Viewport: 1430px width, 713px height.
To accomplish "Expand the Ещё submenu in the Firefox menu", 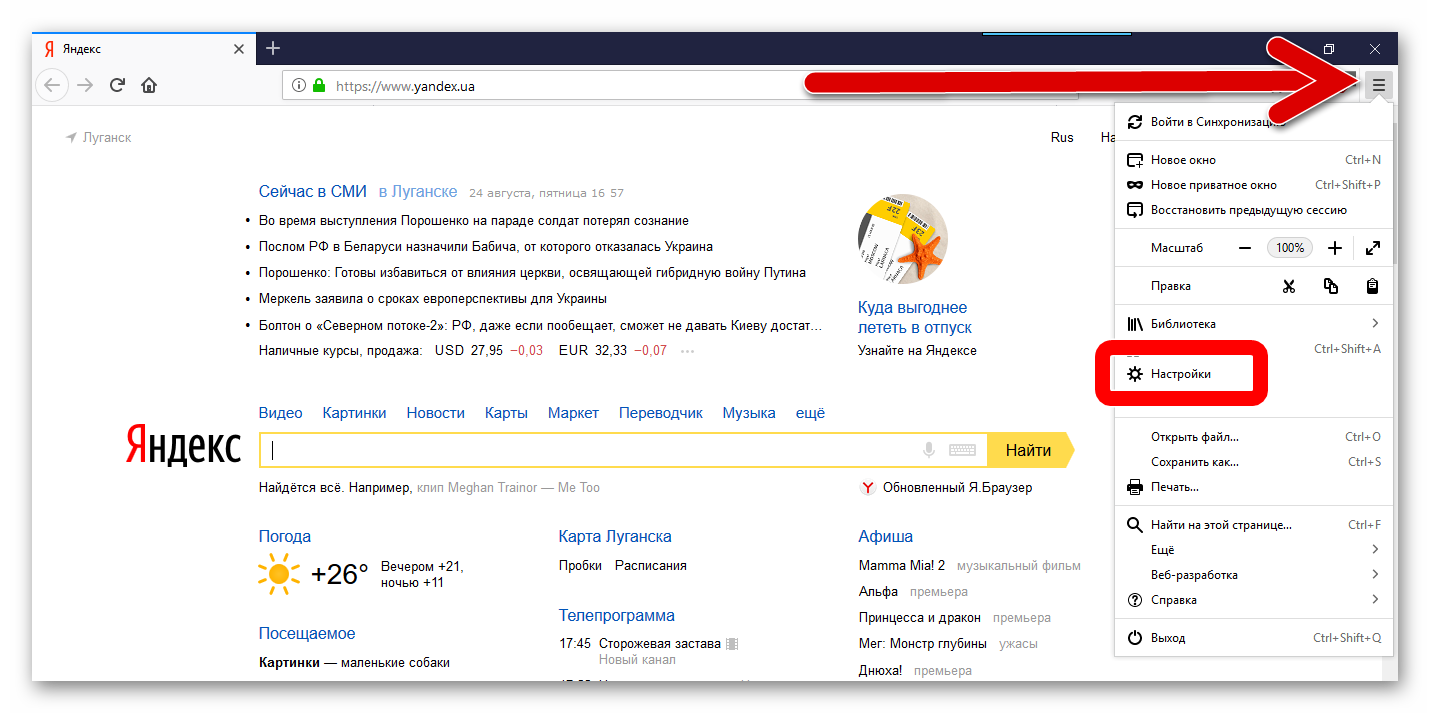I will [x=1254, y=550].
